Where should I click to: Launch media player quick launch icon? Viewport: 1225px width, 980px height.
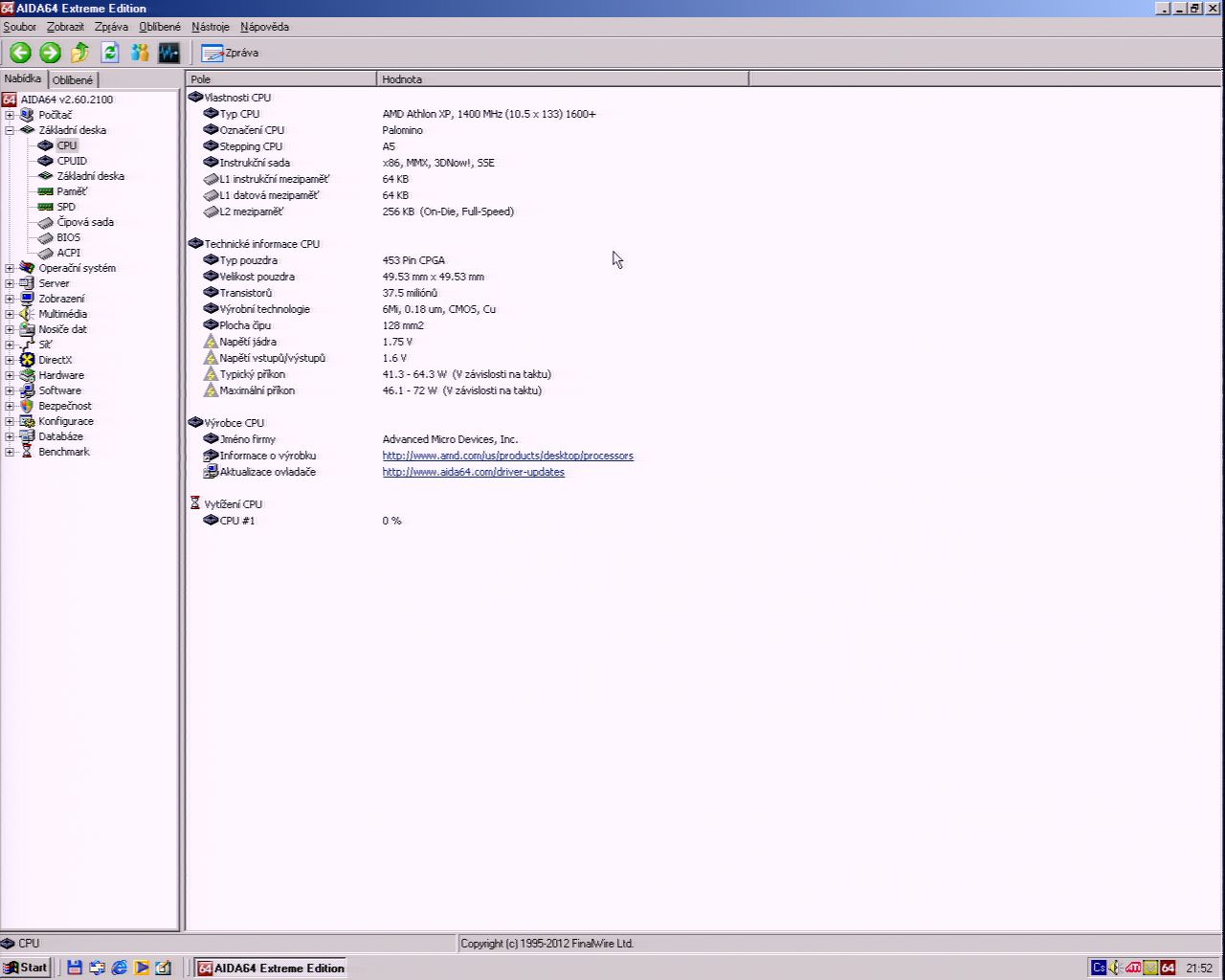click(142, 968)
